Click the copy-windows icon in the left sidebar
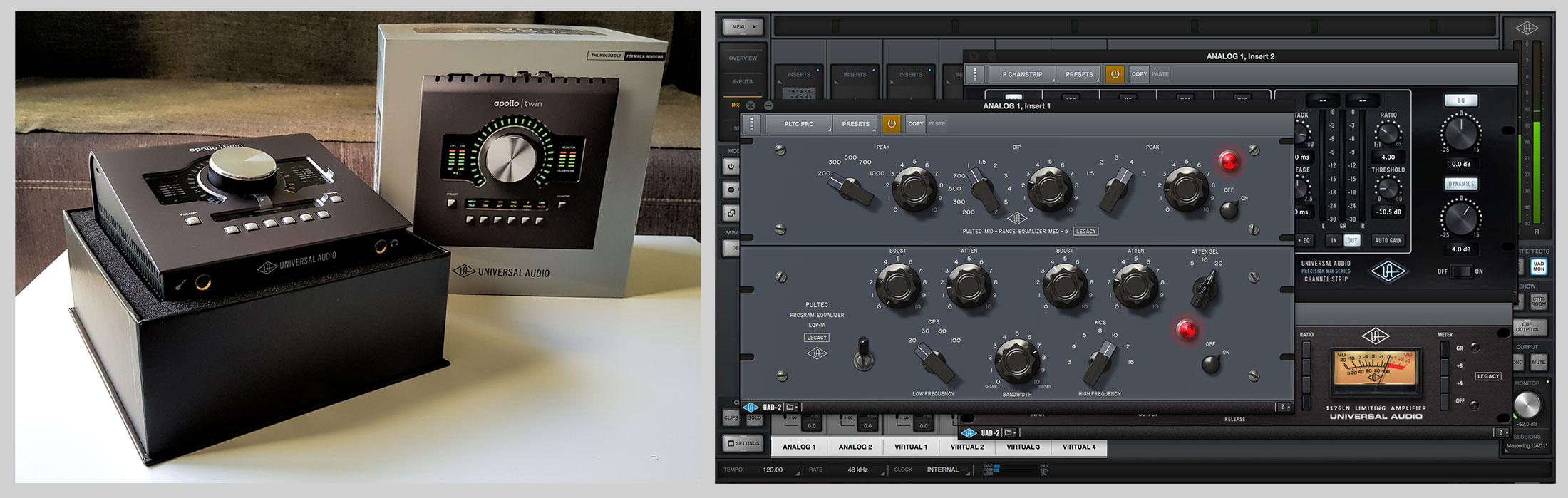This screenshot has height=498, width=1568. click(x=731, y=212)
